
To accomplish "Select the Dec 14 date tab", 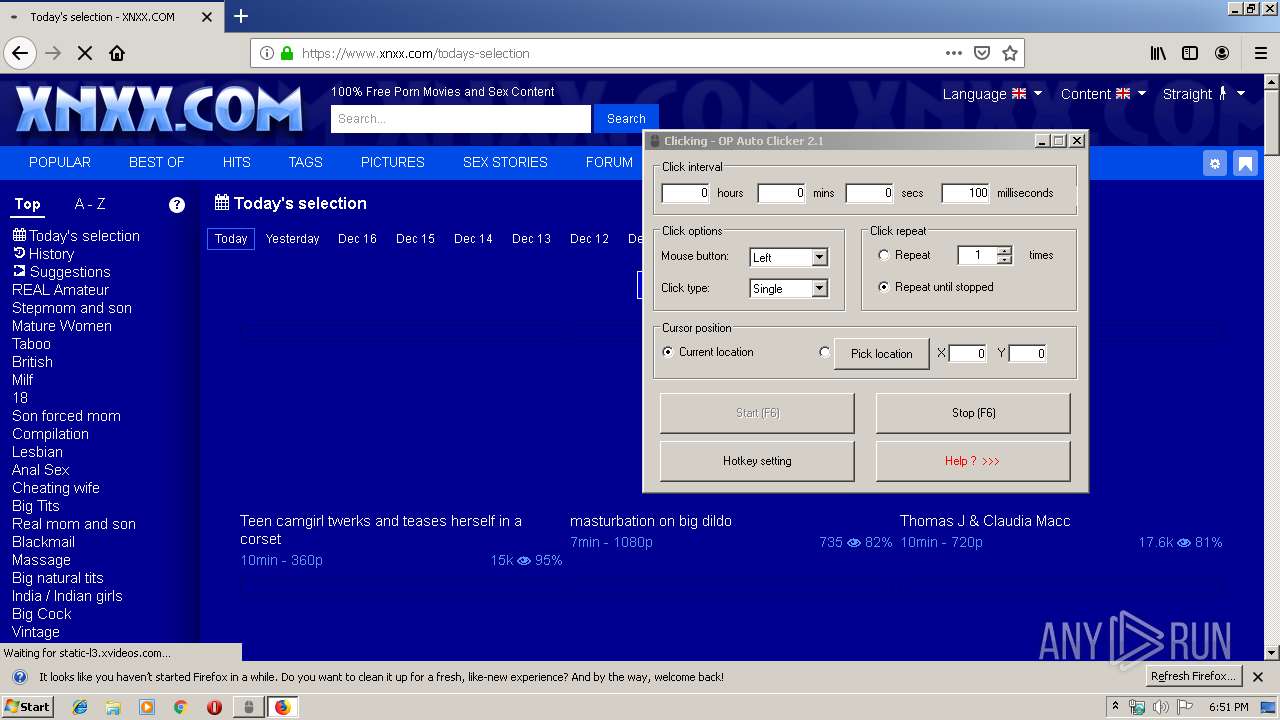I will (x=473, y=239).
